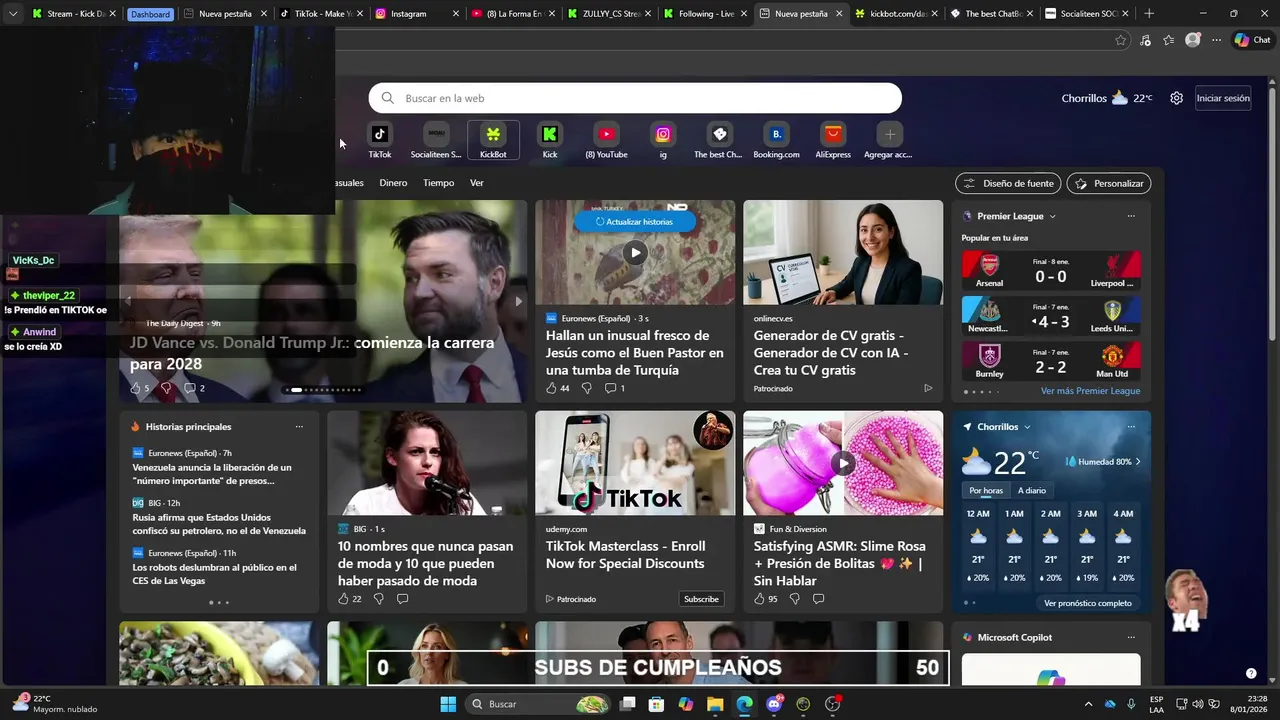1280x720 pixels.
Task: Open Ver pronóstico completo link
Action: [x=1088, y=603]
